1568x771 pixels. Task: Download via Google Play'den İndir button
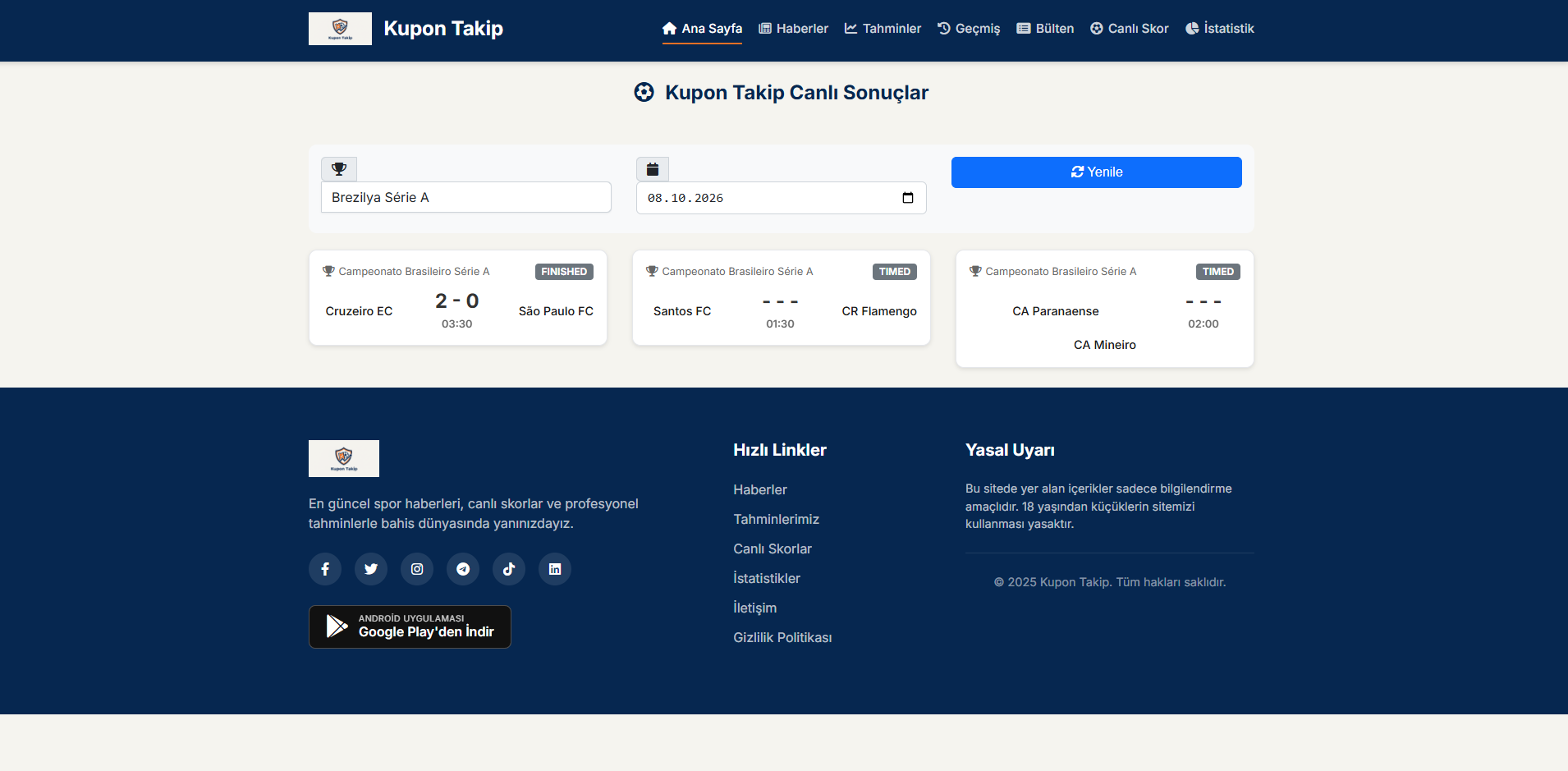tap(410, 626)
